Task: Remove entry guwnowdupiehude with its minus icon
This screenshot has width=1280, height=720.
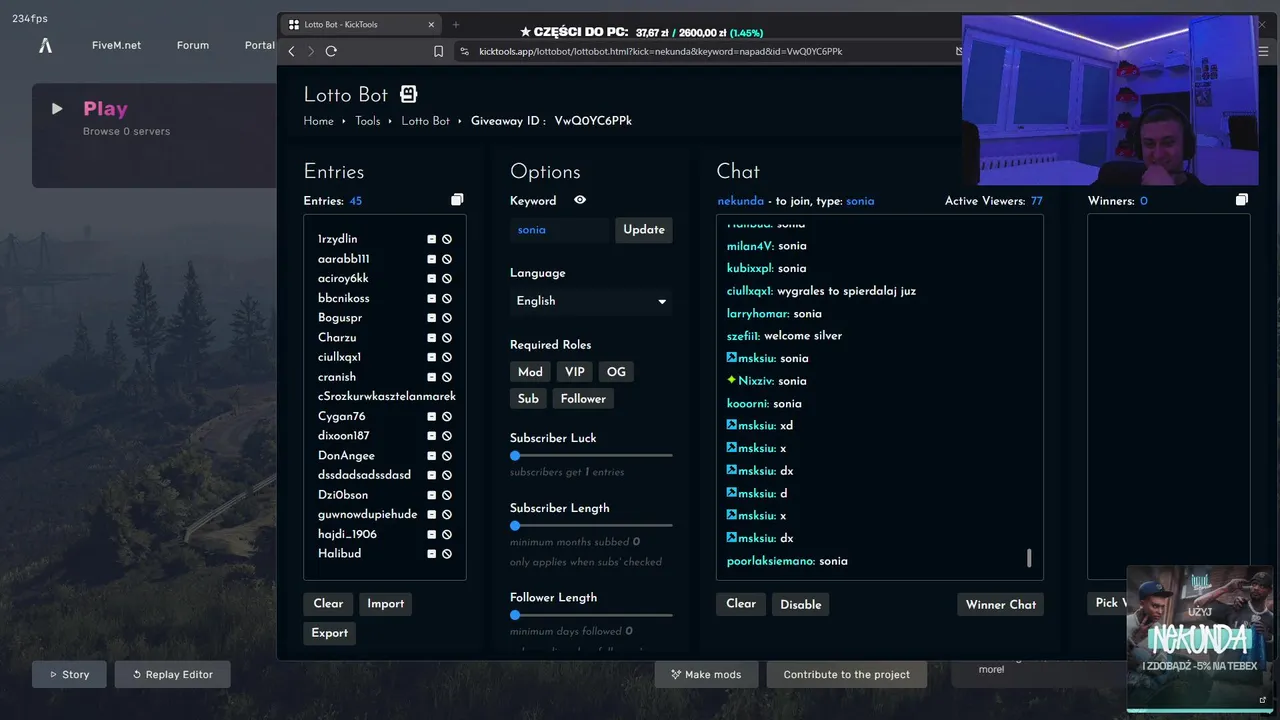Action: pos(432,514)
